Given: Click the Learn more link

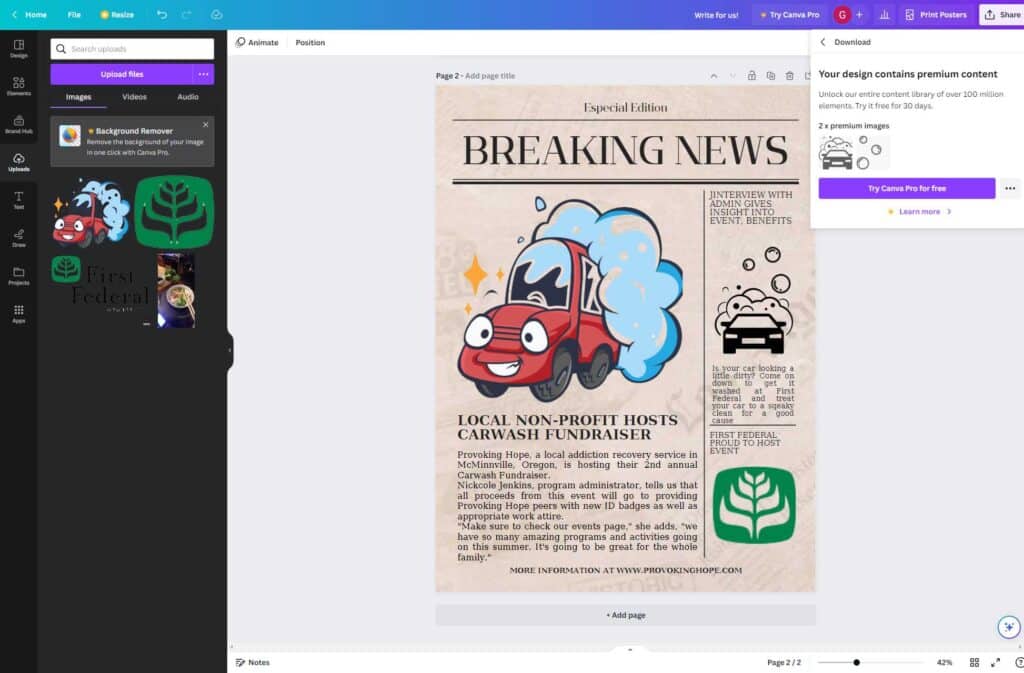Looking at the screenshot, I should (919, 212).
